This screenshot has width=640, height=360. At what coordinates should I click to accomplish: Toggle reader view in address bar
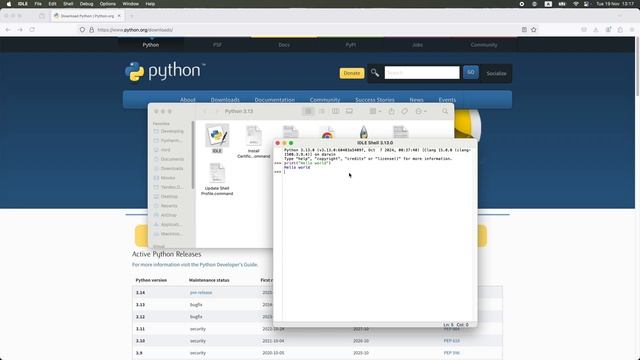pos(524,30)
